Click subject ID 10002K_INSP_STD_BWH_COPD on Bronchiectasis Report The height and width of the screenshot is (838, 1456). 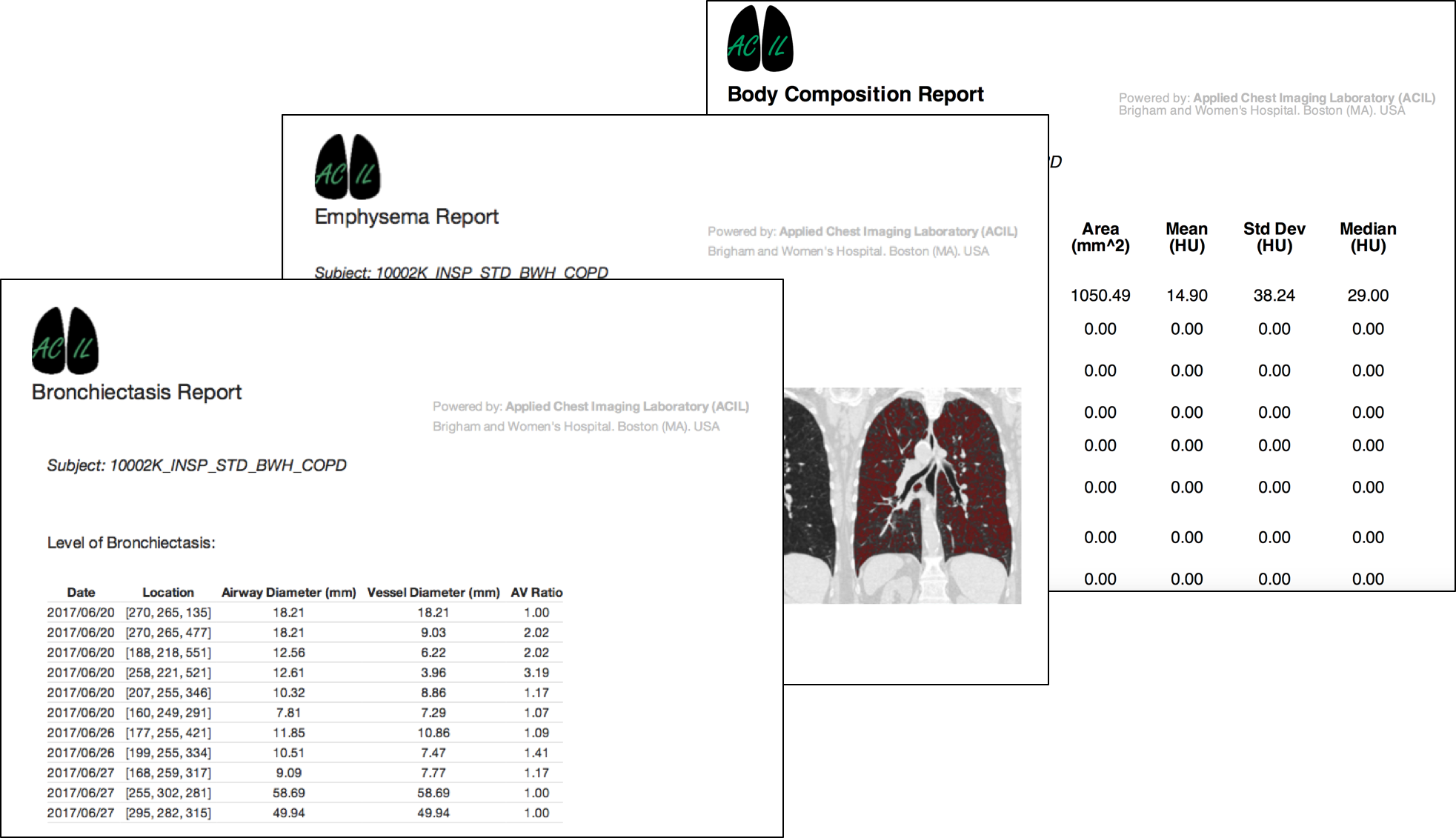[196, 466]
